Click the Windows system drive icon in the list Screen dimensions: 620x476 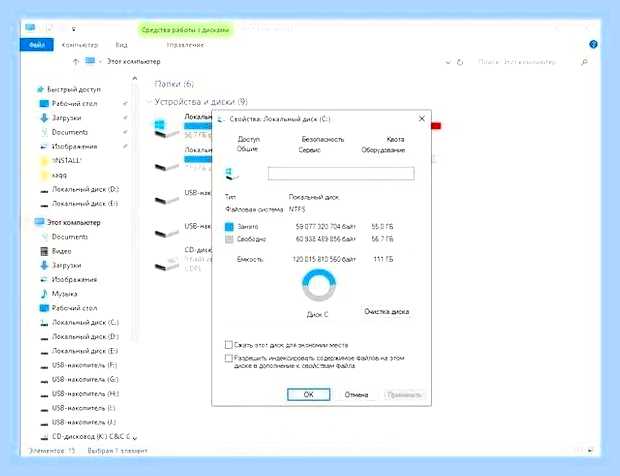point(166,129)
